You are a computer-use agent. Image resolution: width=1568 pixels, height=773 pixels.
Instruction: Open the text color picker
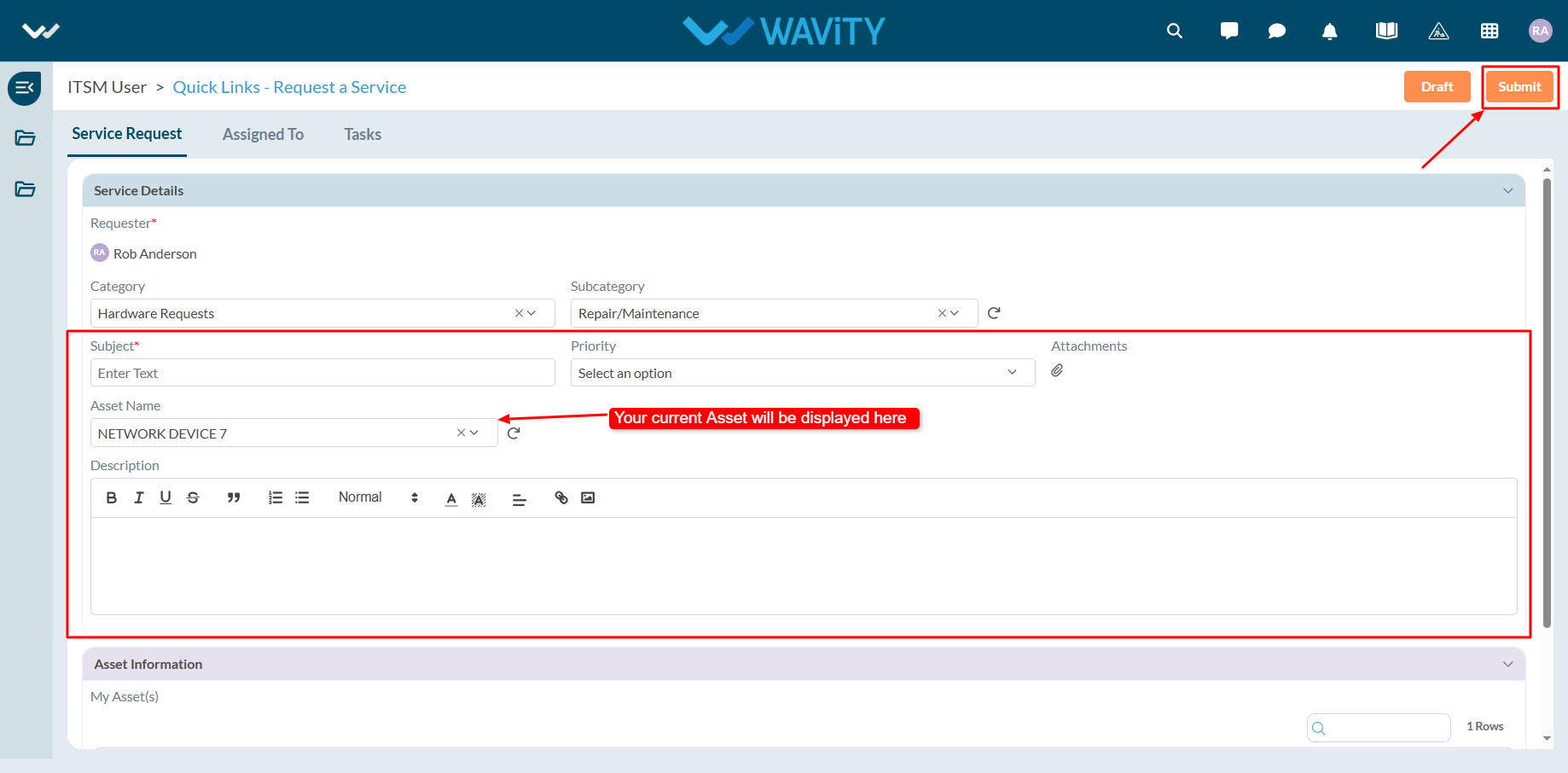click(451, 499)
